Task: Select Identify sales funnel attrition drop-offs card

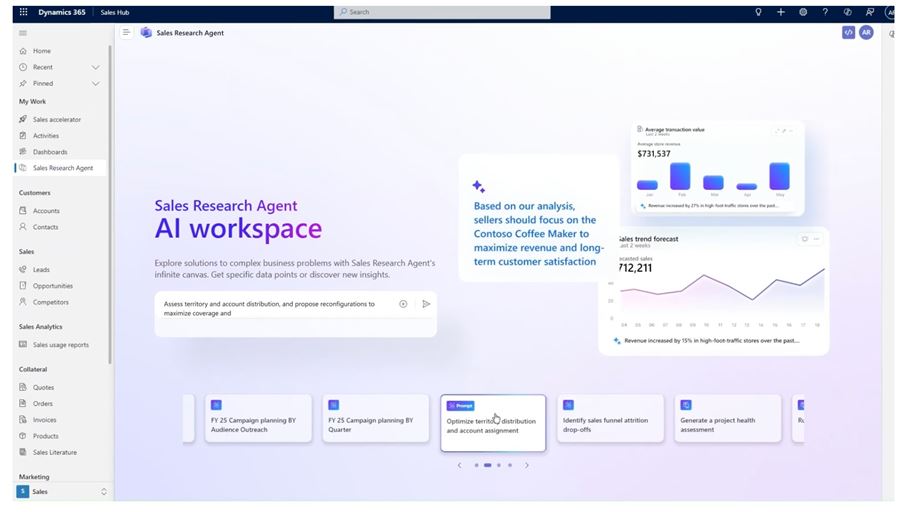Action: coord(610,418)
